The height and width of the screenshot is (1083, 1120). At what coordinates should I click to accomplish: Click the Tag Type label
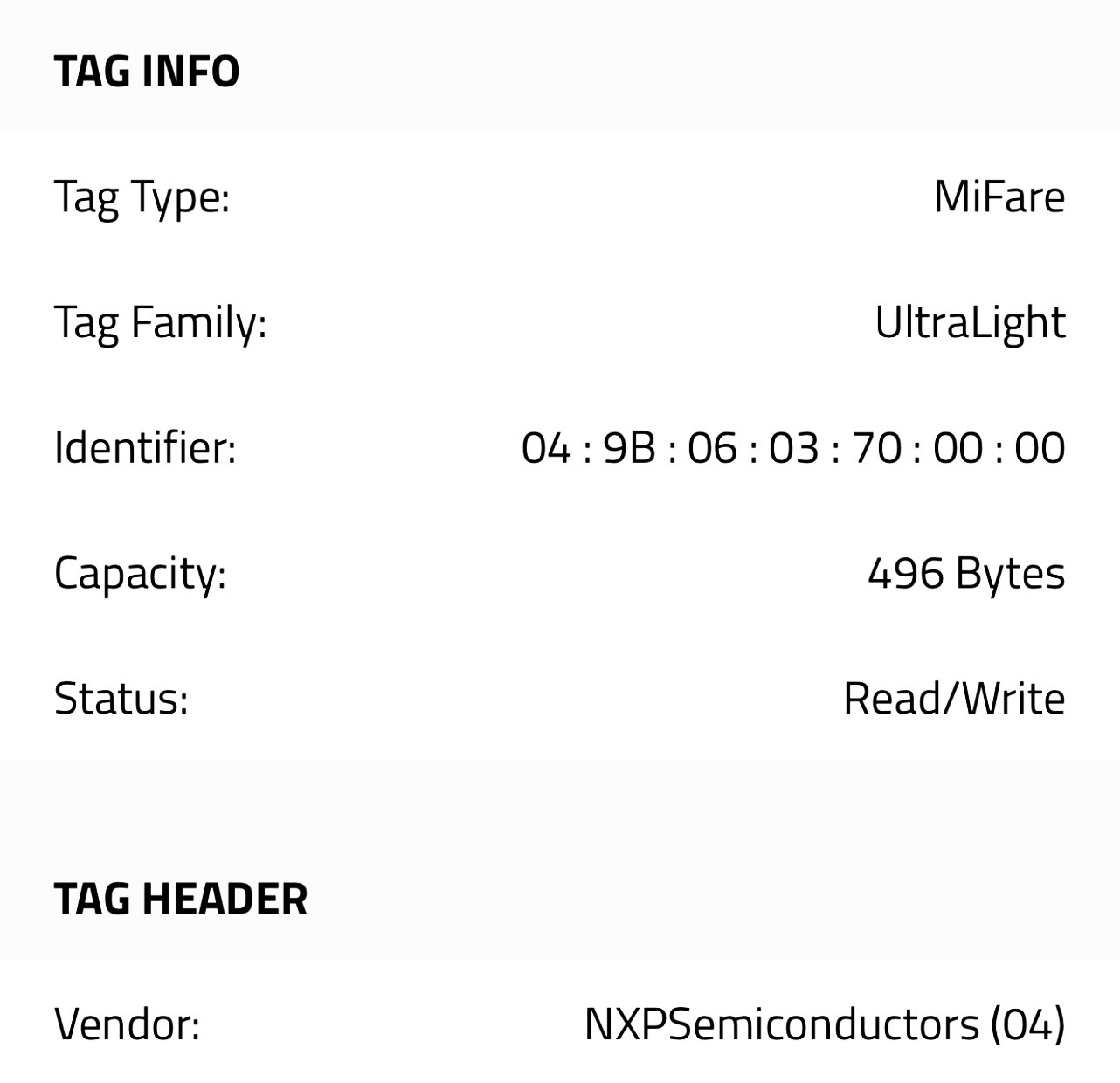pyautogui.click(x=142, y=197)
